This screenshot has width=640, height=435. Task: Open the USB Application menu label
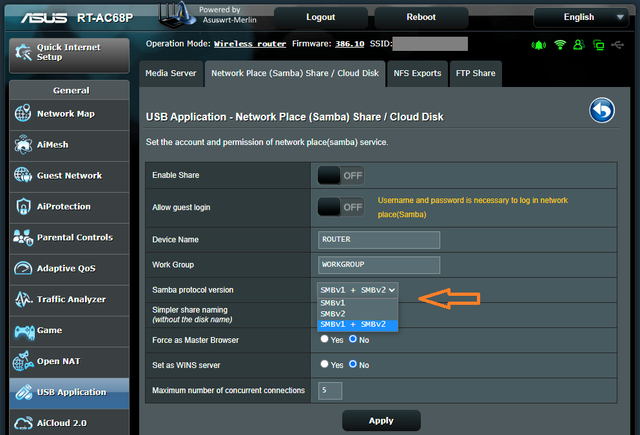click(72, 392)
